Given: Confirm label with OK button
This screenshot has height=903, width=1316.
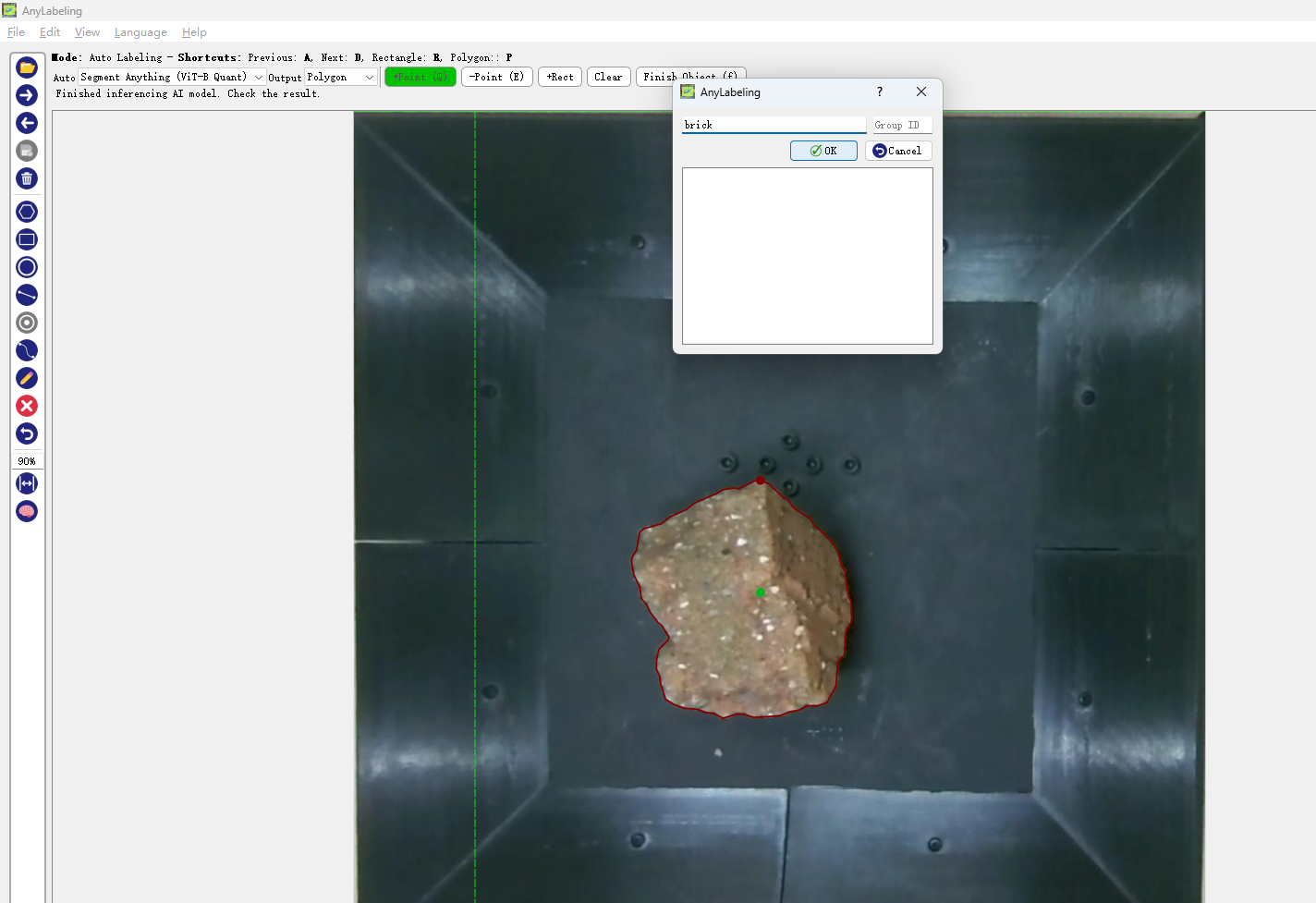Looking at the screenshot, I should pos(823,151).
